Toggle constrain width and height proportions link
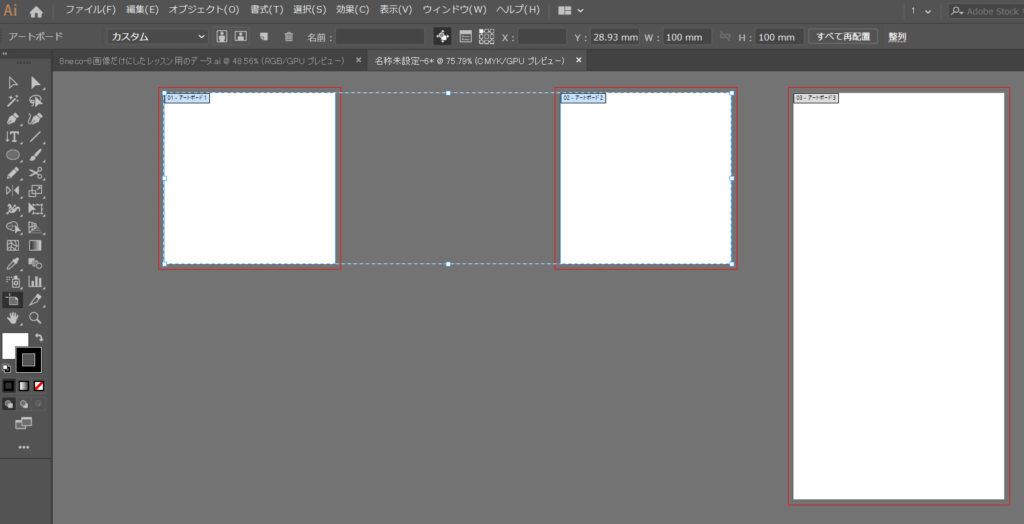Screen dimensions: 1024x524 click(725, 37)
